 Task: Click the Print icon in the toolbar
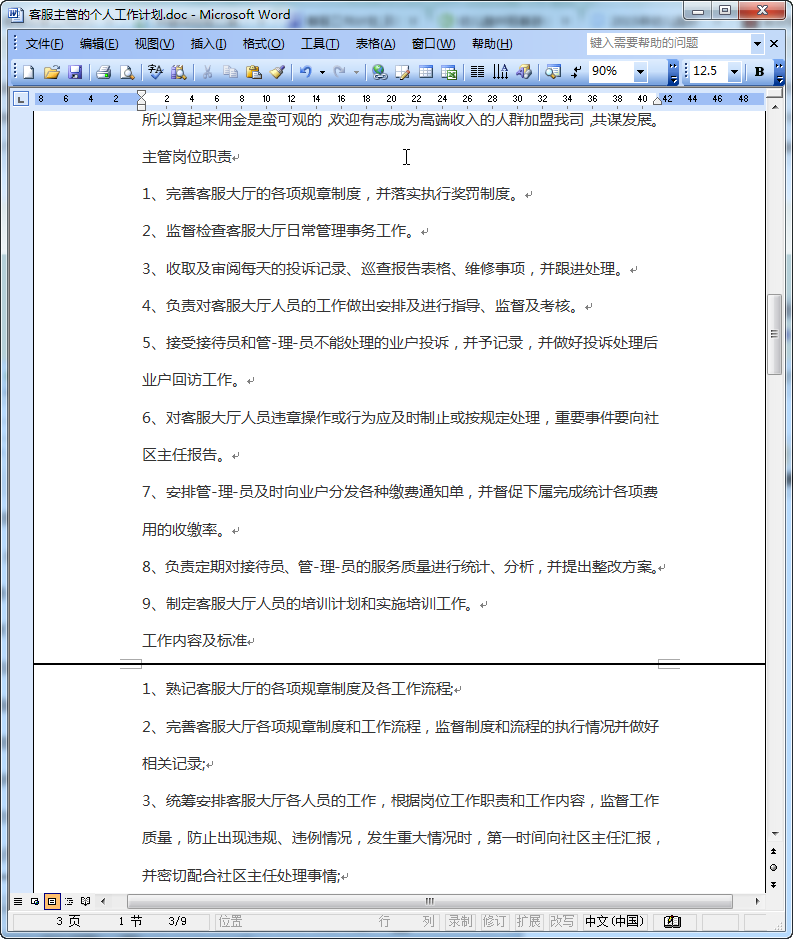[103, 72]
